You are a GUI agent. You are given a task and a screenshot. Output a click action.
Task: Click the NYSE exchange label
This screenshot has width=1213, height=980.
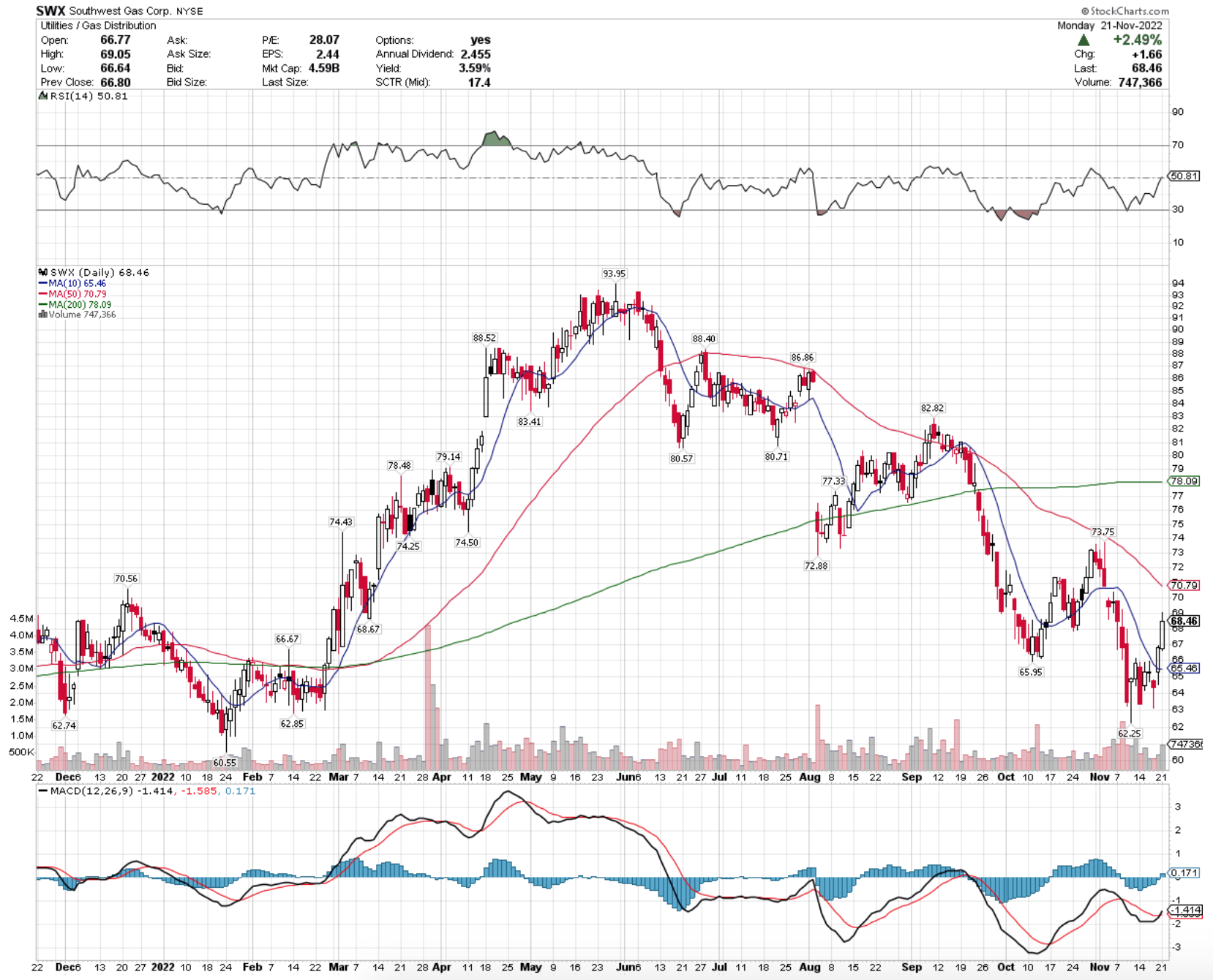(189, 11)
